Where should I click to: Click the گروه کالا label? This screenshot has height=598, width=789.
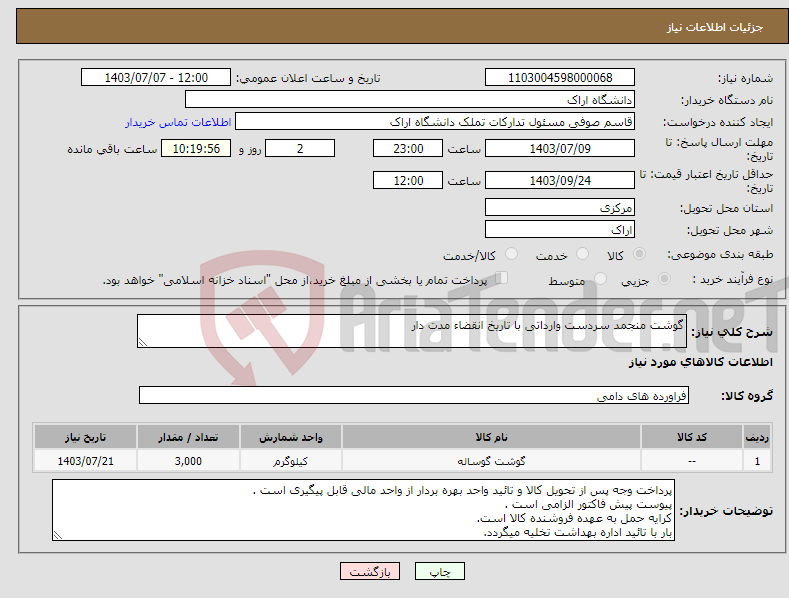click(x=747, y=396)
